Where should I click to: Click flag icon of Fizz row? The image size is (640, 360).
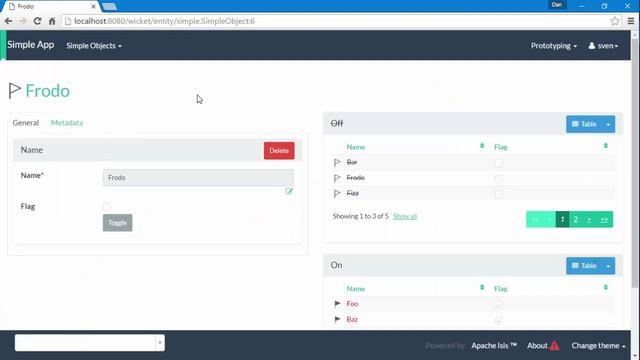point(337,193)
